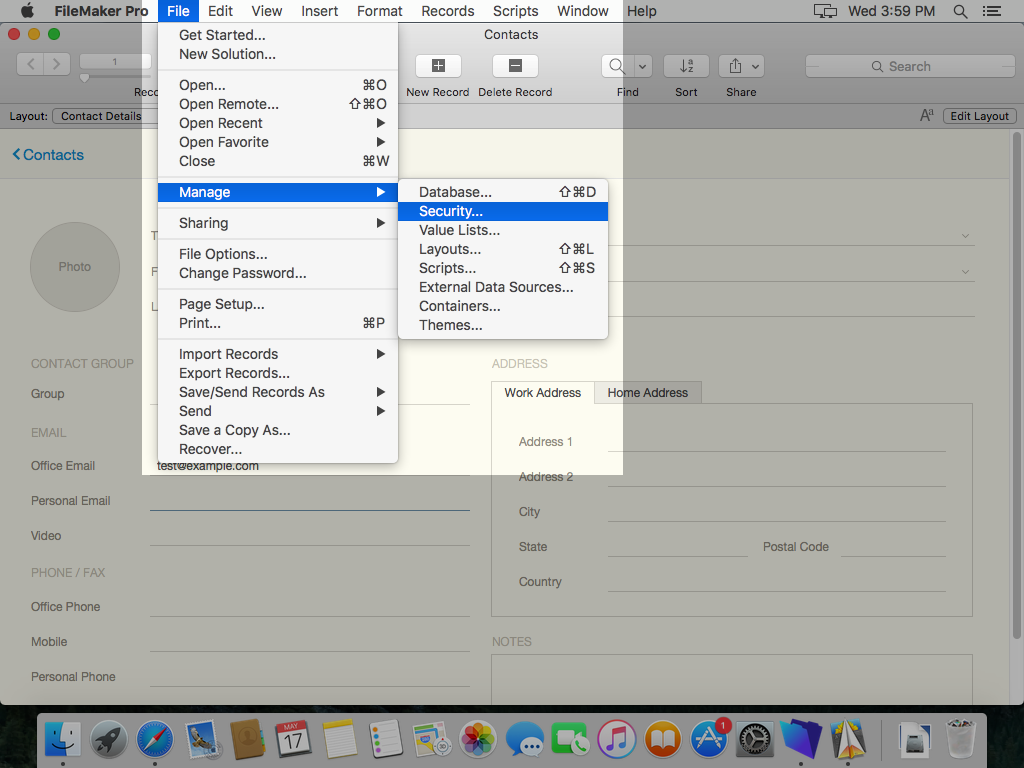Click the Delete Record minus icon

(515, 66)
